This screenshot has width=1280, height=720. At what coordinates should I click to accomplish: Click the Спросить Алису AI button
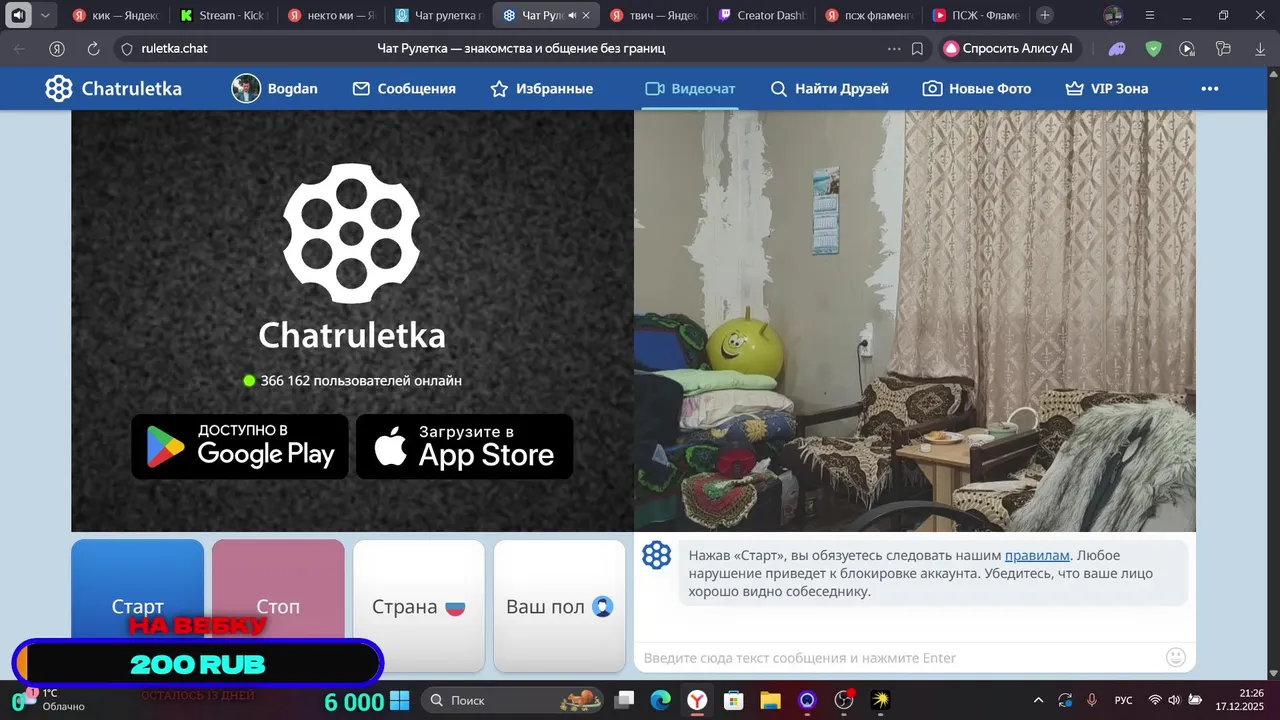pyautogui.click(x=1008, y=48)
